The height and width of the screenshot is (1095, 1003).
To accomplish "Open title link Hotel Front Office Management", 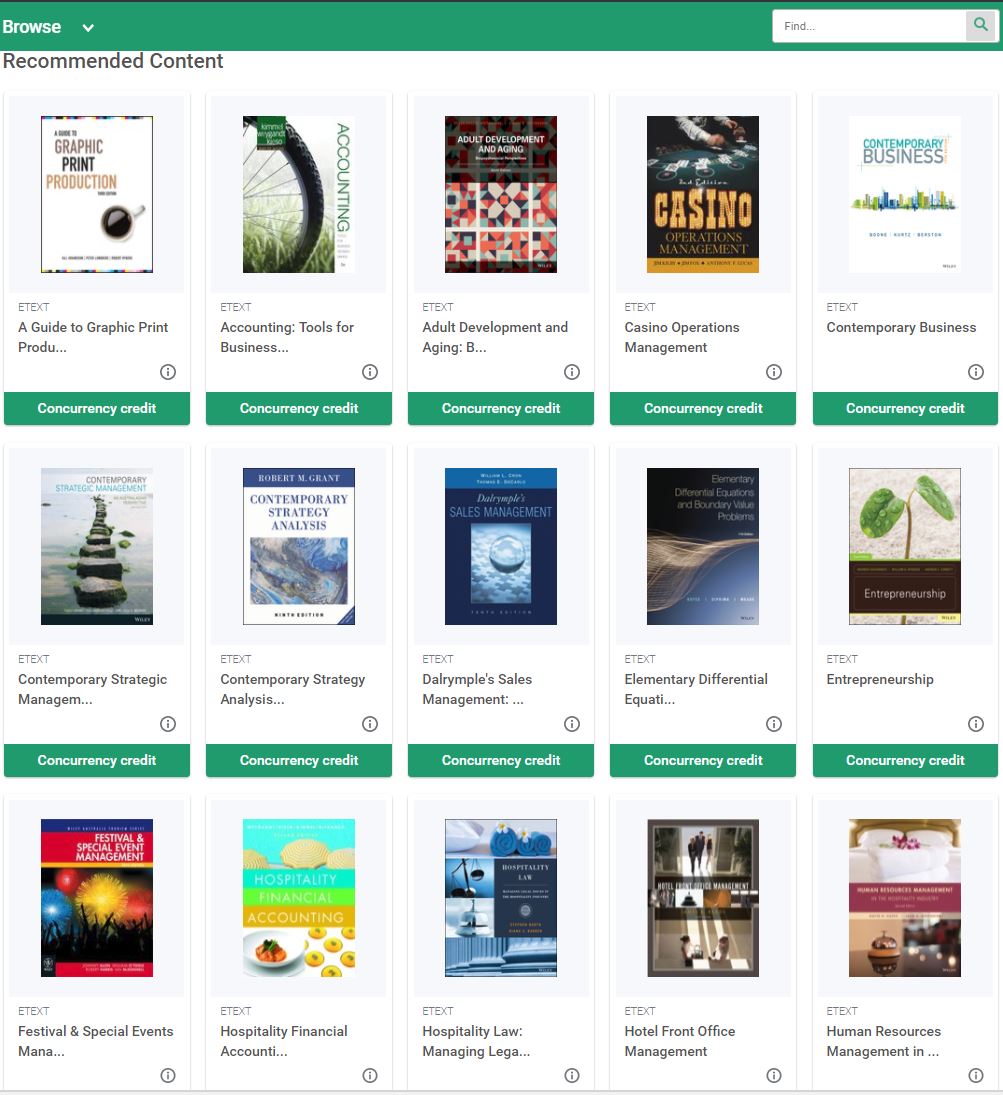I will point(680,1041).
